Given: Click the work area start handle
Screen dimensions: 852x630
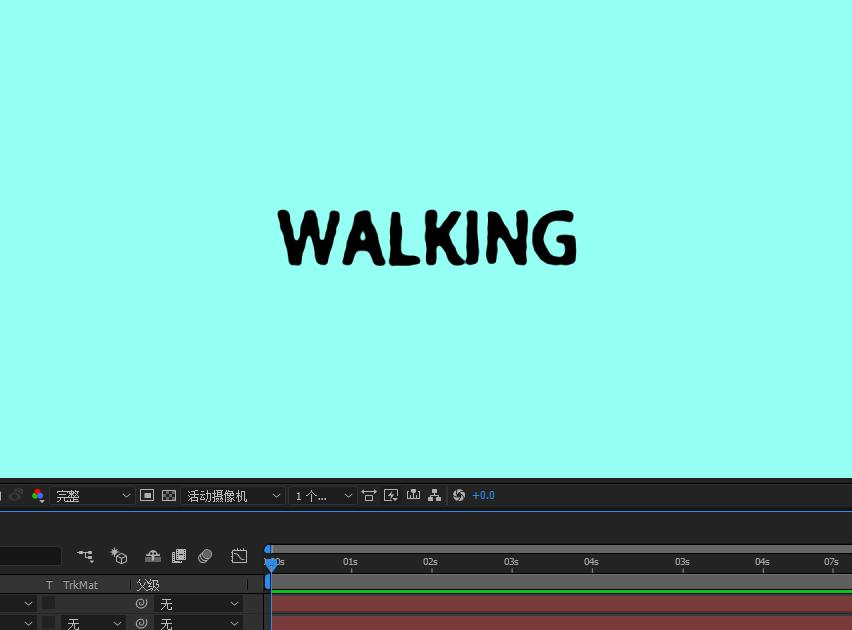Looking at the screenshot, I should pos(267,582).
